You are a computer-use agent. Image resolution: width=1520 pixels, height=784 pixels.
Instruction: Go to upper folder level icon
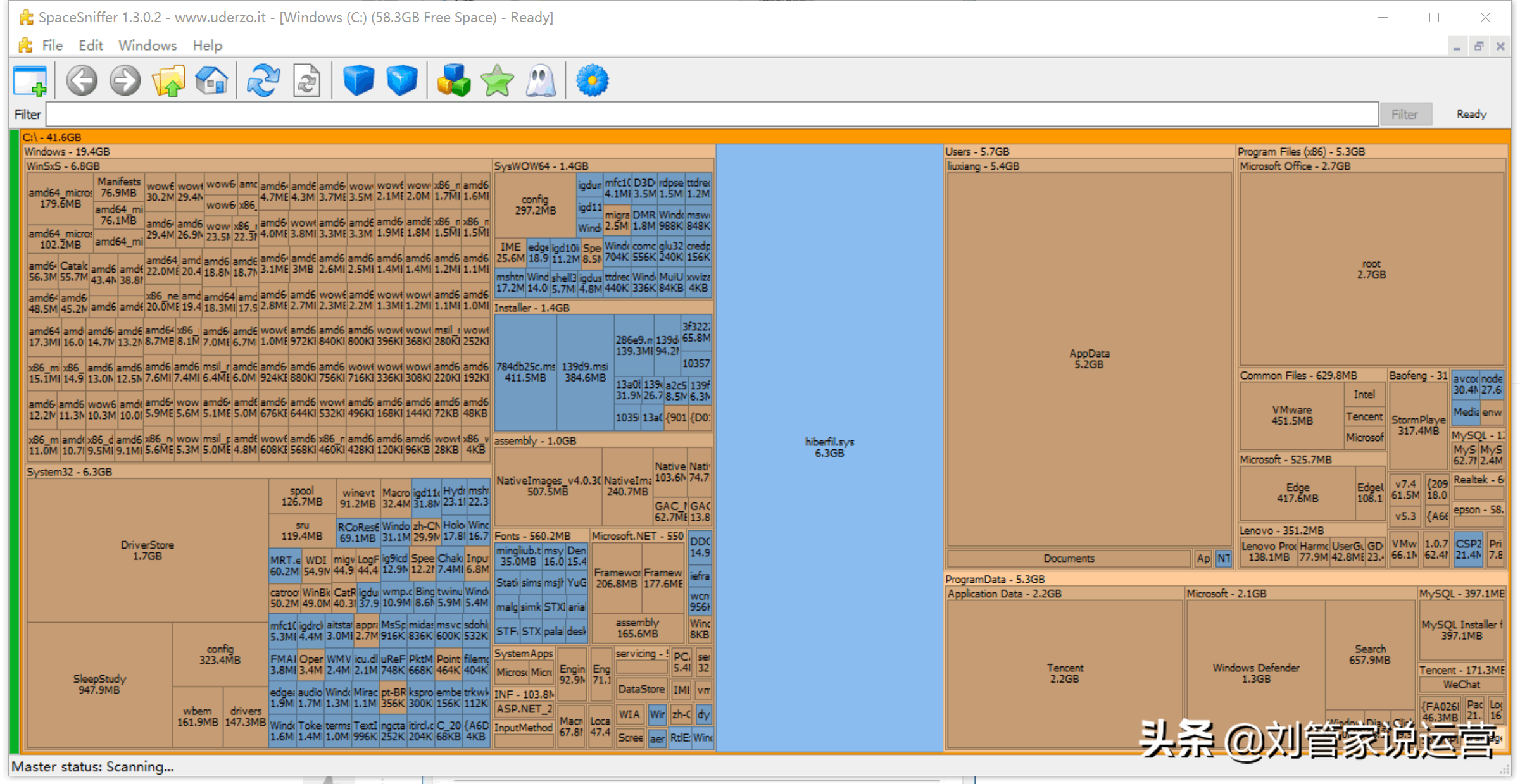[168, 81]
